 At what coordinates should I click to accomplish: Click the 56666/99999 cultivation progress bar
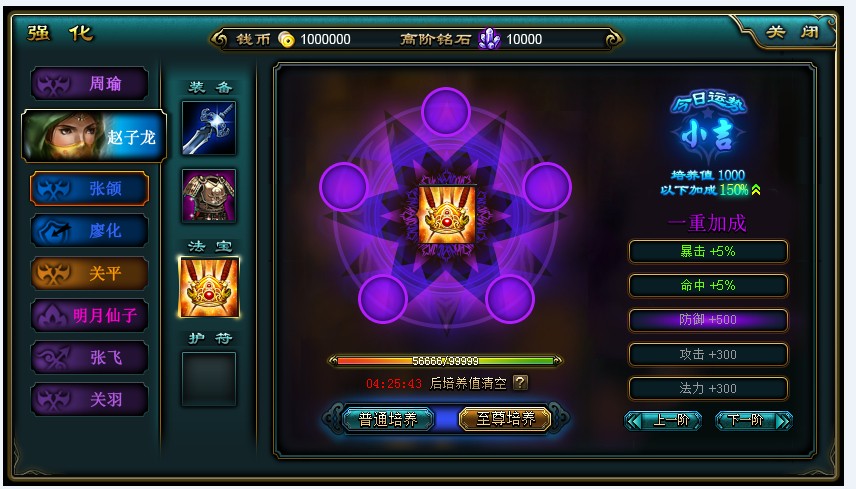pyautogui.click(x=445, y=361)
